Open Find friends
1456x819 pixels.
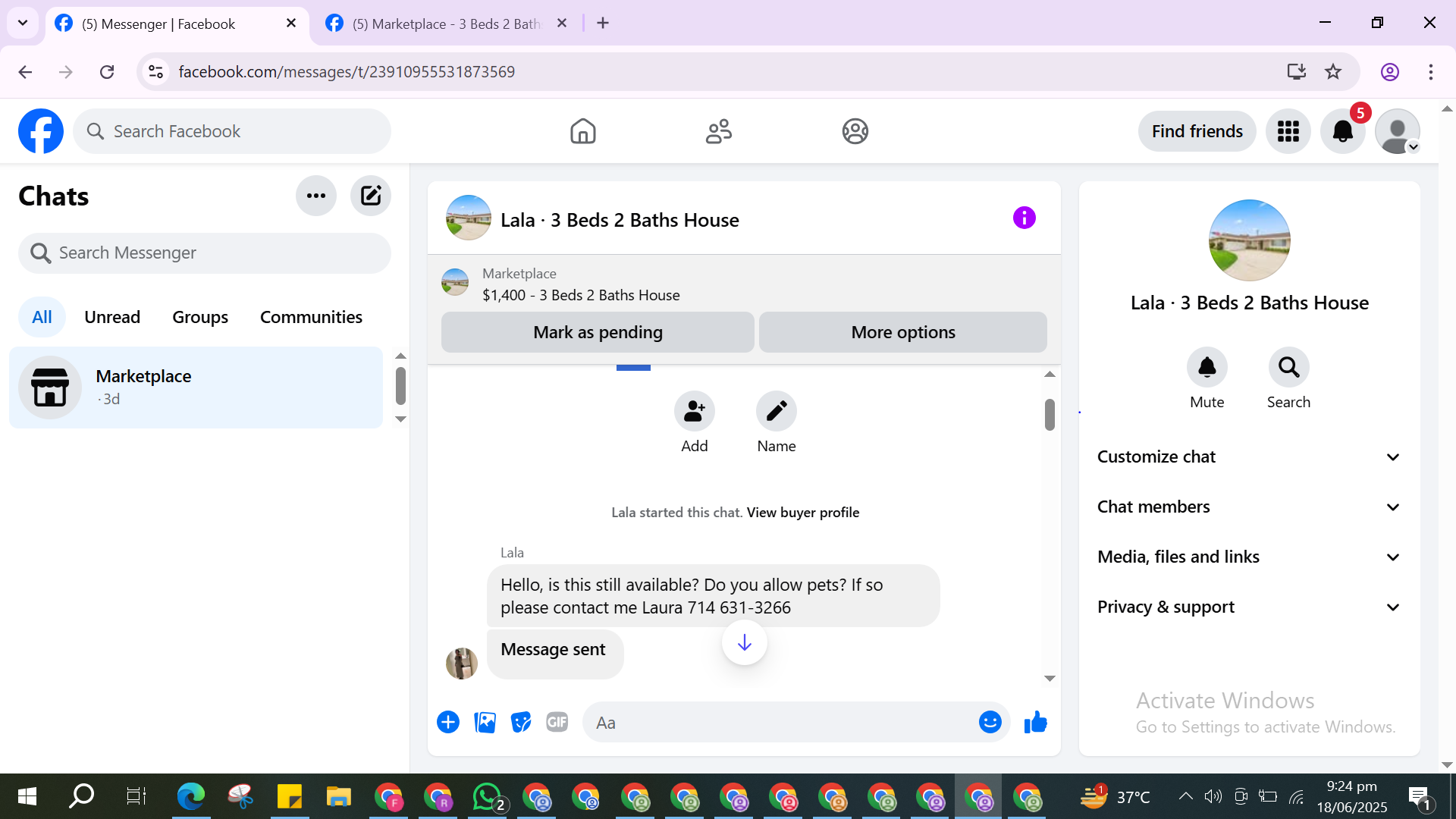(x=1197, y=131)
